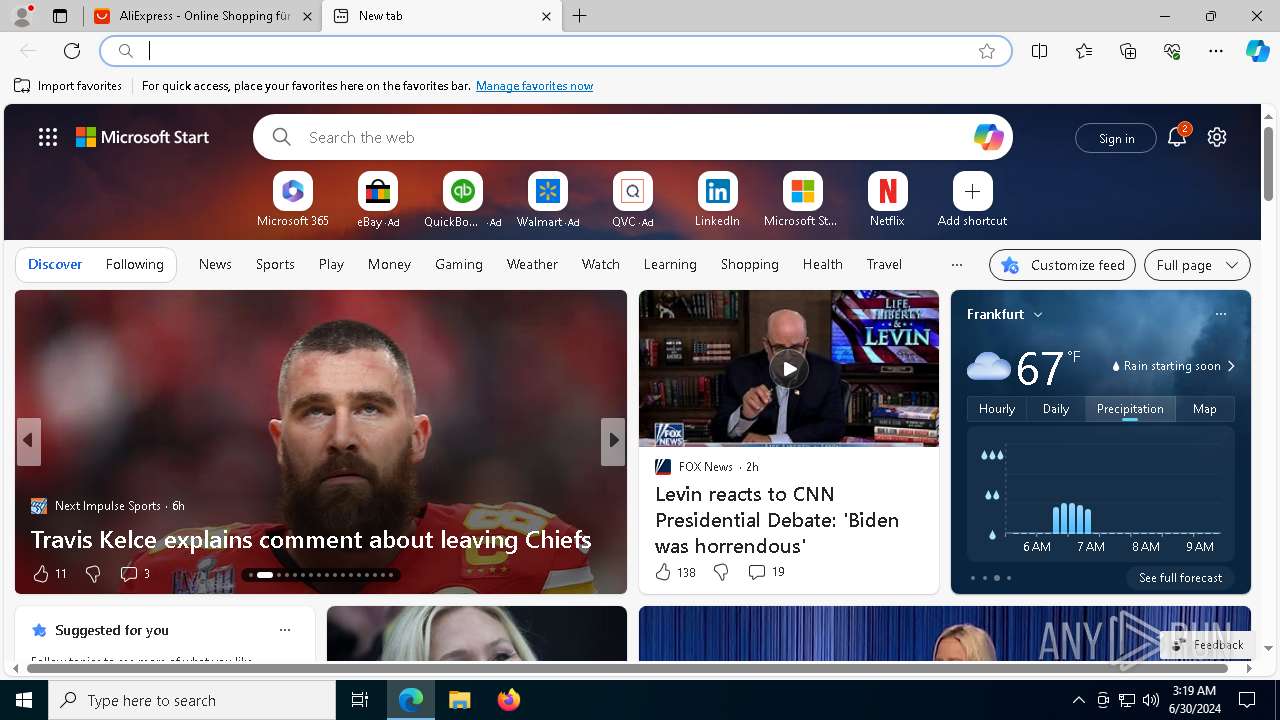Open the QVC shortcut tile
Viewport: 1280px width, 720px height.
632,200
